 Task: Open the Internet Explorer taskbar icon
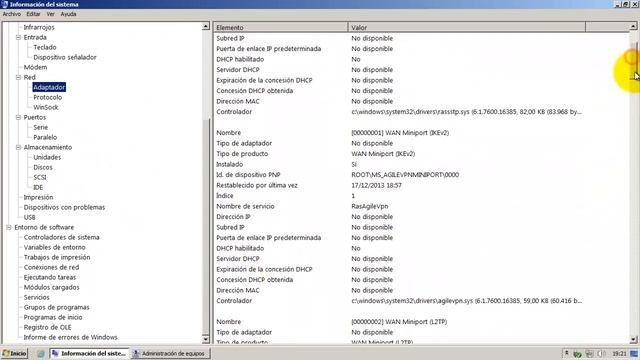pyautogui.click(x=40, y=354)
